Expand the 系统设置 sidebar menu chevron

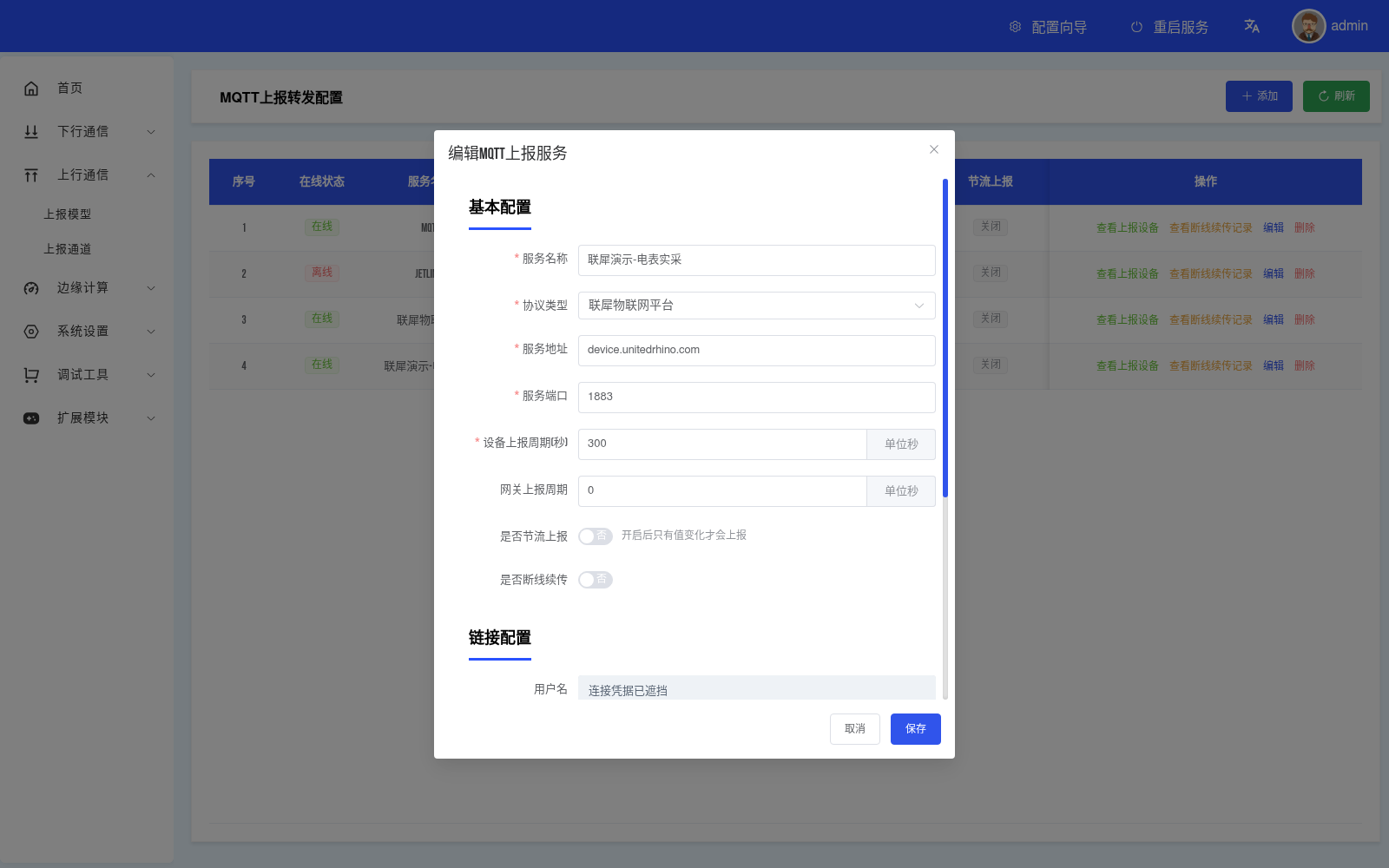point(151,332)
